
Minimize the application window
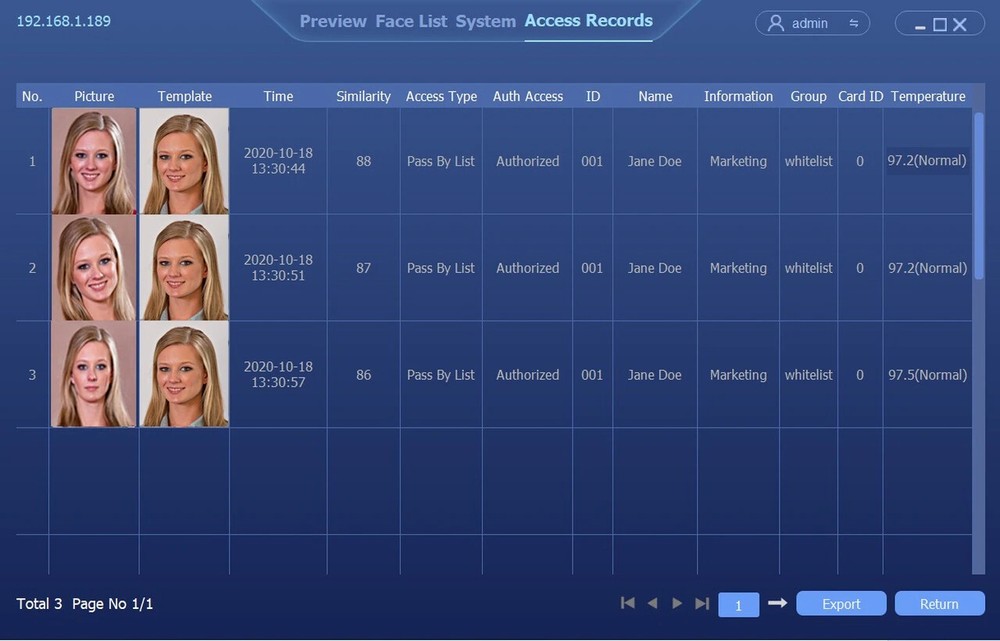(920, 27)
